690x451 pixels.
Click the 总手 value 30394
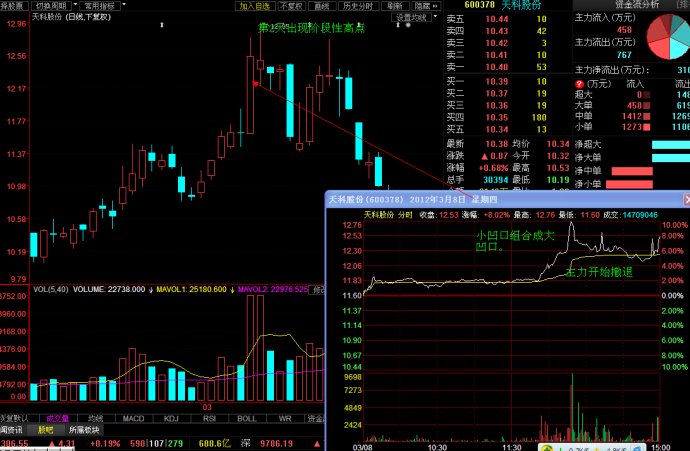click(495, 180)
